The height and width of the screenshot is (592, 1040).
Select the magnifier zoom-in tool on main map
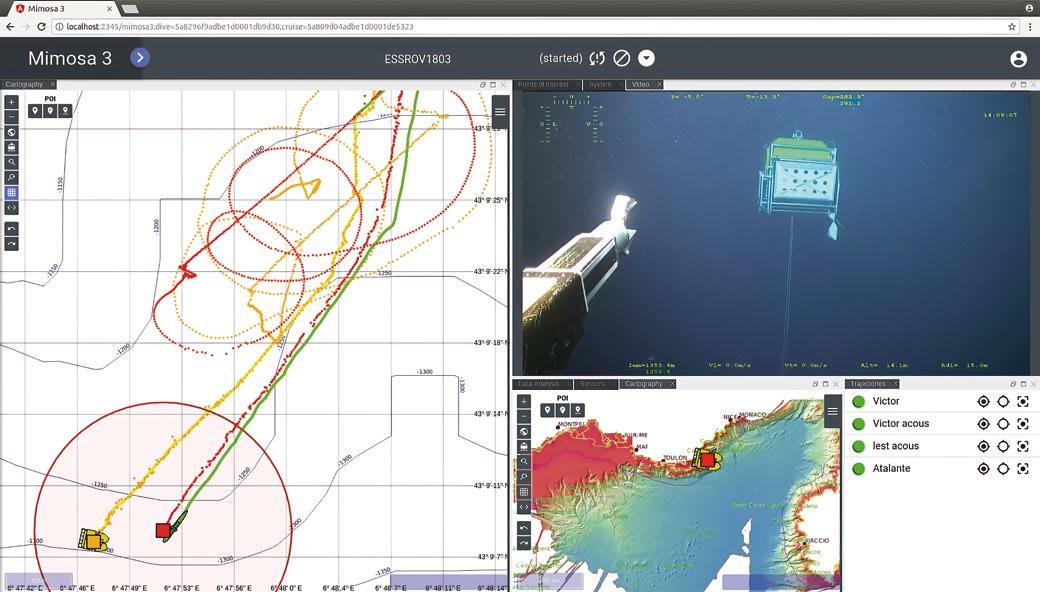pyautogui.click(x=11, y=162)
